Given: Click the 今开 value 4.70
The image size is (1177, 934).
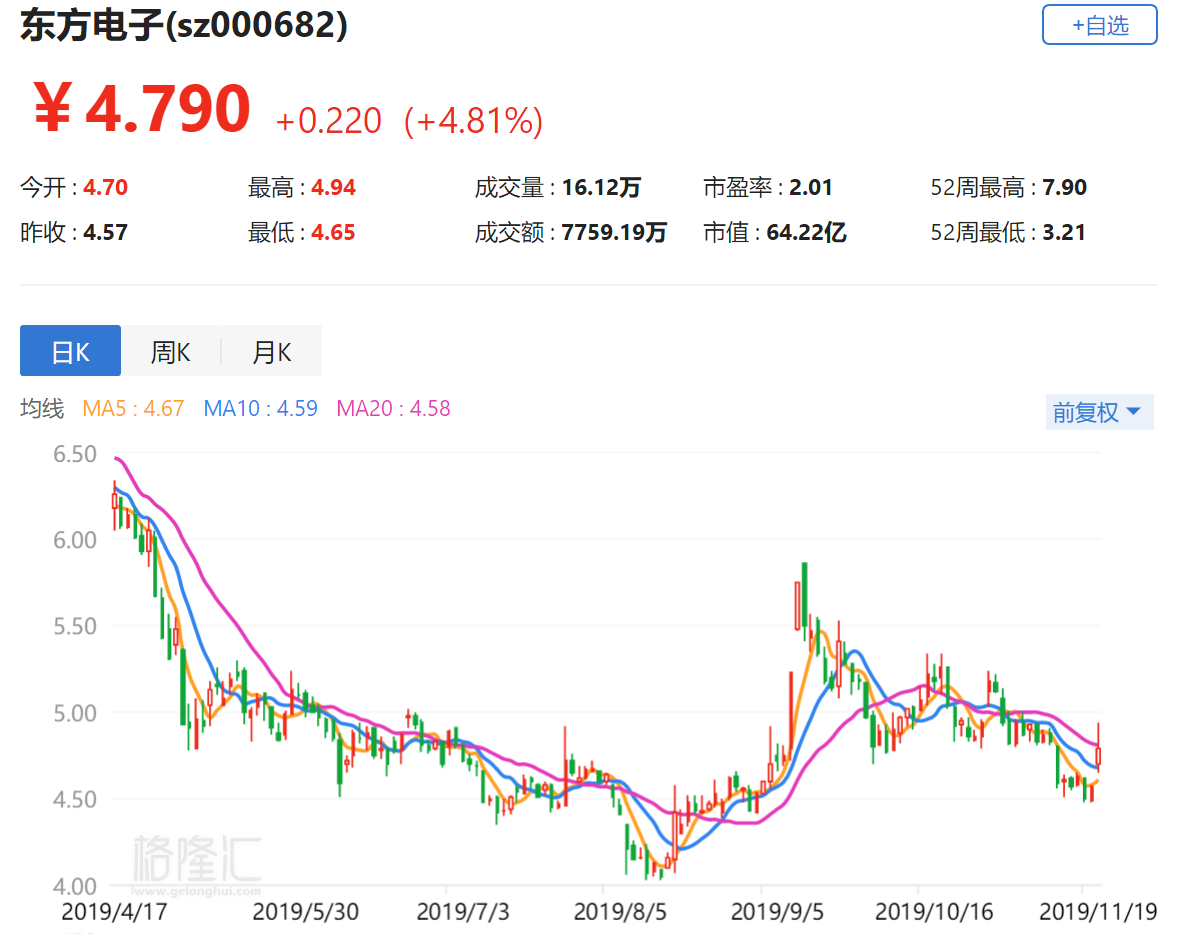Looking at the screenshot, I should [x=105, y=187].
